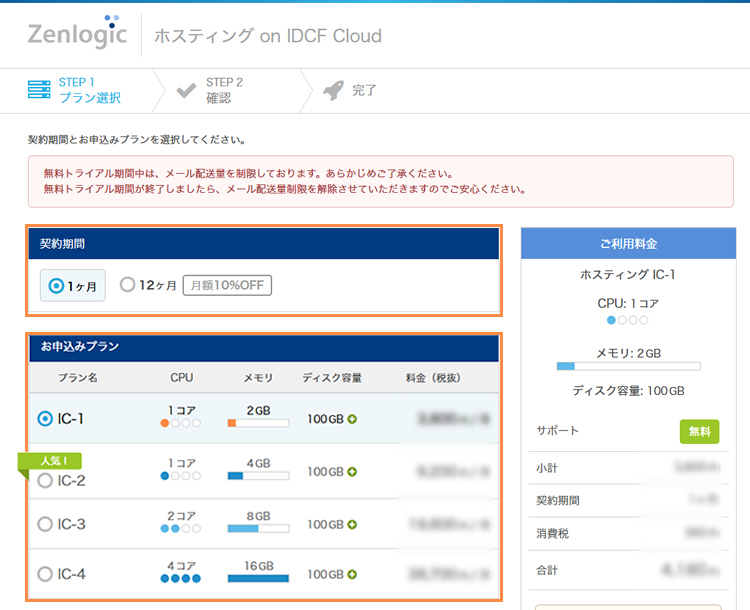Choose the IC-4 plan radio button
The image size is (750, 610).
coord(45,574)
